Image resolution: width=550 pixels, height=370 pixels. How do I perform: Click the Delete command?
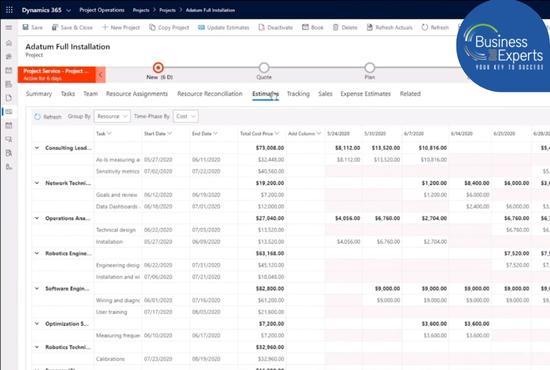tap(345, 27)
